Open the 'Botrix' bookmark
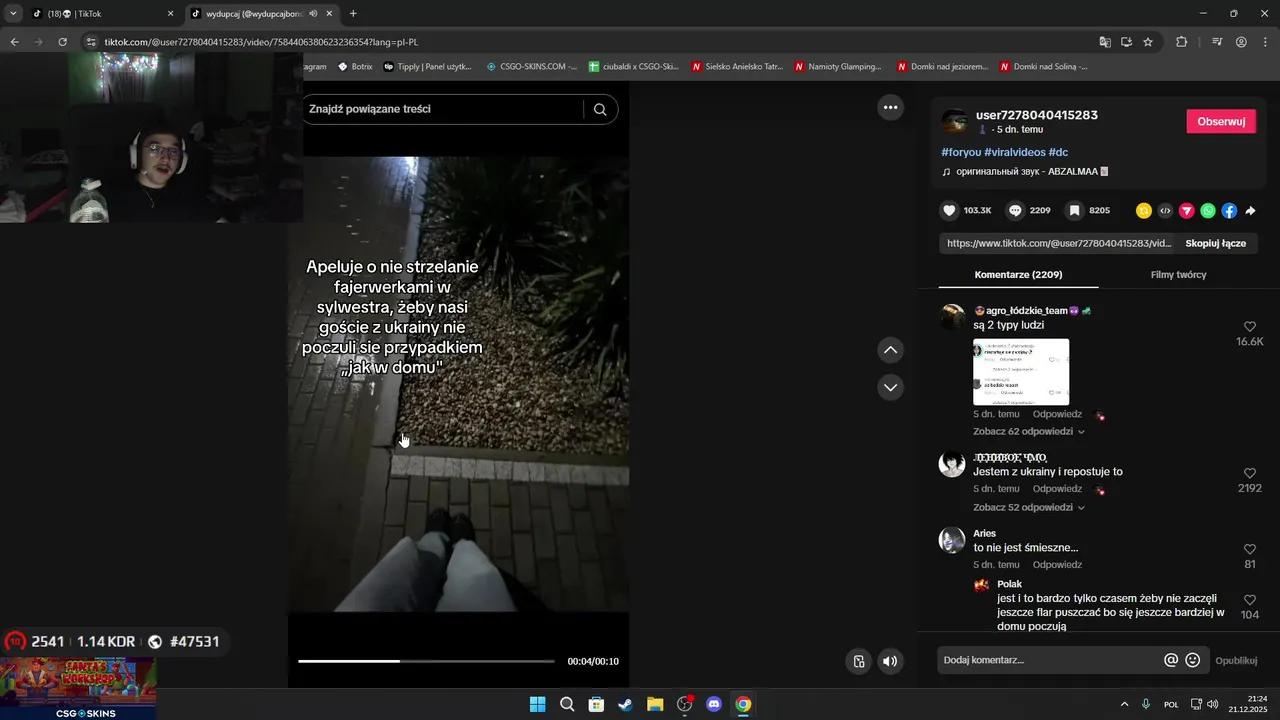 355,67
